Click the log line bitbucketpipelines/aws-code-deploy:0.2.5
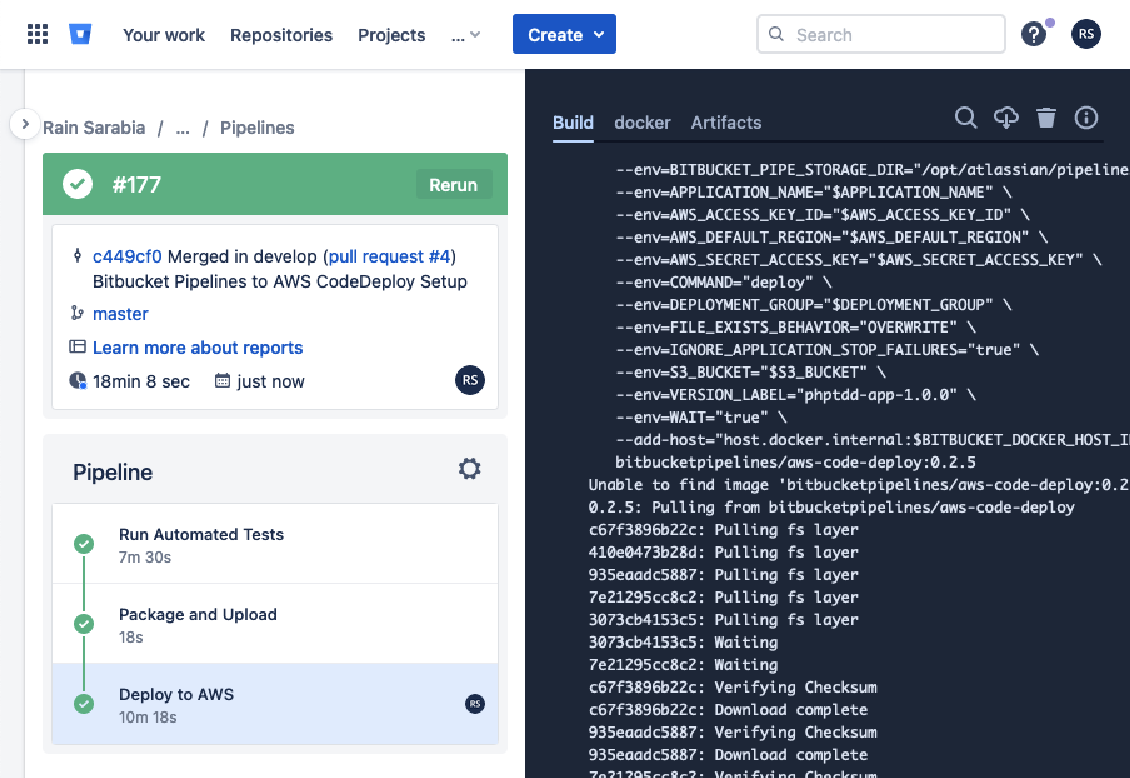 (x=796, y=462)
